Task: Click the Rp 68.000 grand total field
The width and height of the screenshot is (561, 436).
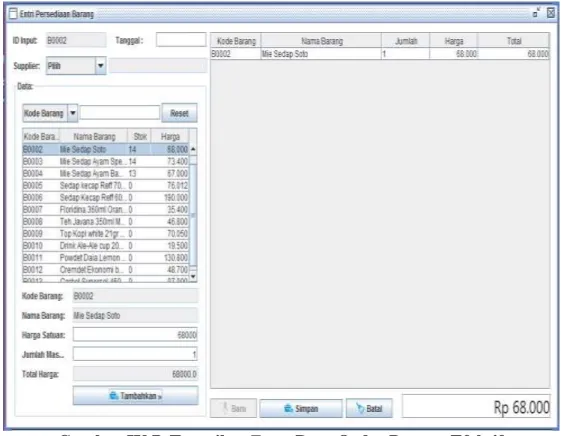Action: (x=476, y=406)
